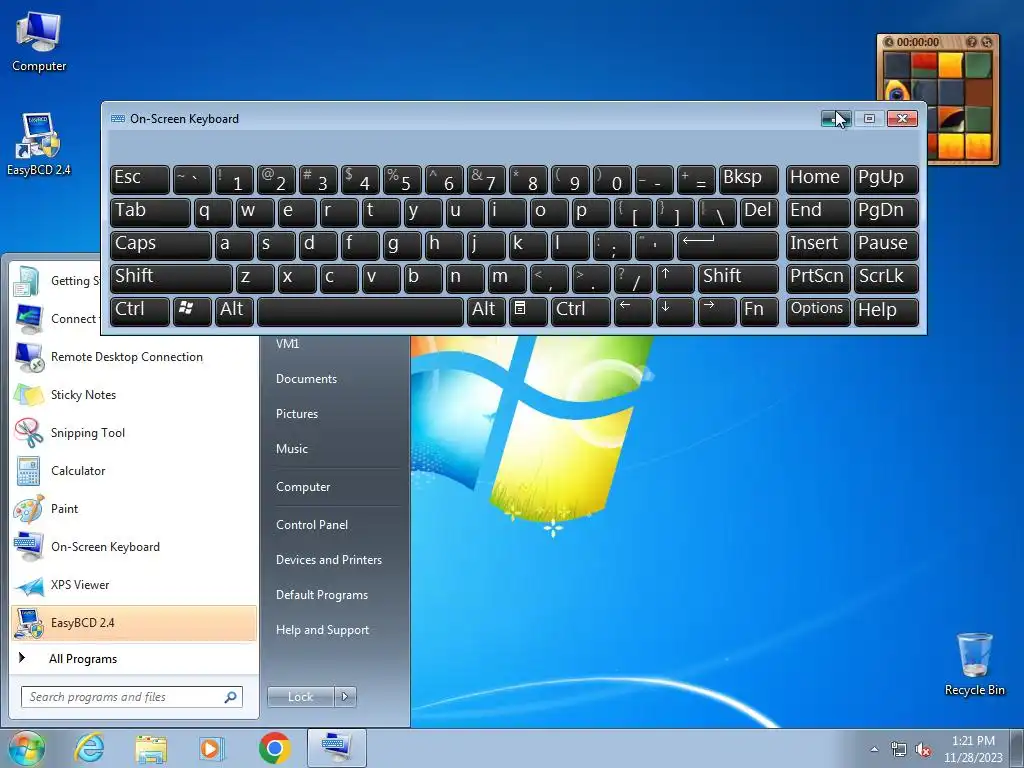Toggle the left Shift key
The image size is (1024, 768).
coord(171,278)
